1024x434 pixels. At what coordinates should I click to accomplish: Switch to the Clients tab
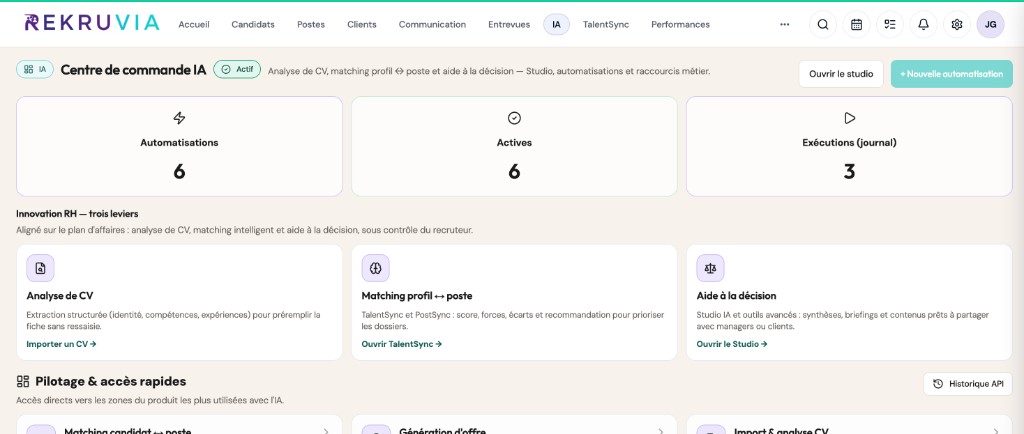click(x=362, y=25)
